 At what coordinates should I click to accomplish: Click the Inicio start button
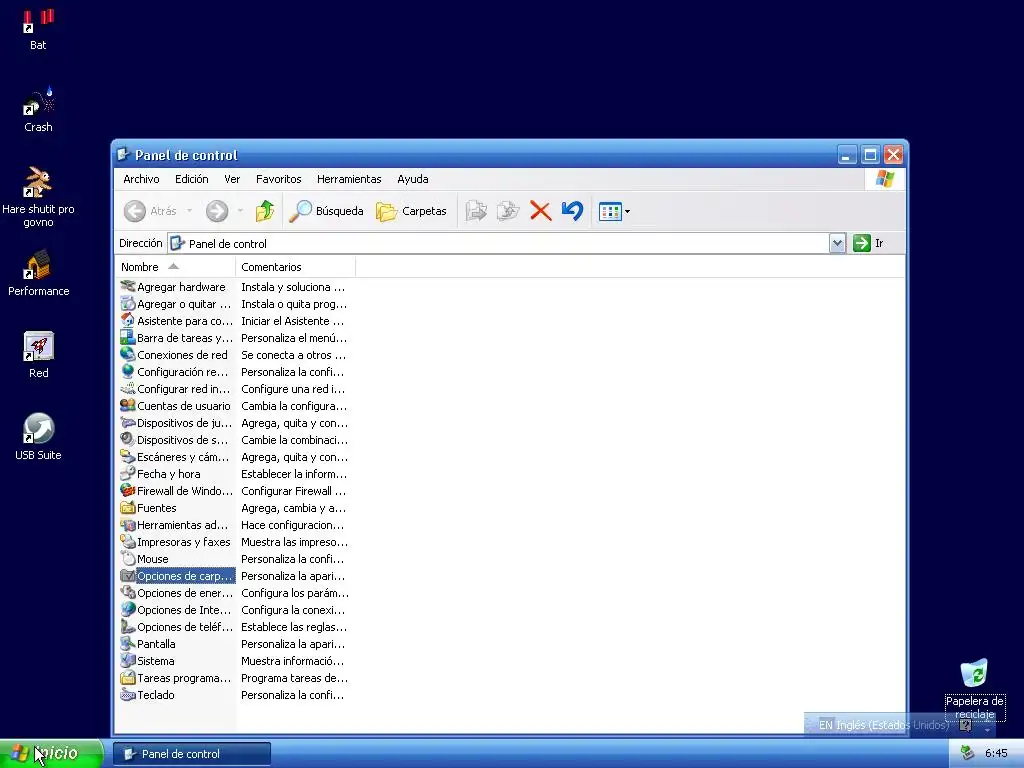click(51, 753)
